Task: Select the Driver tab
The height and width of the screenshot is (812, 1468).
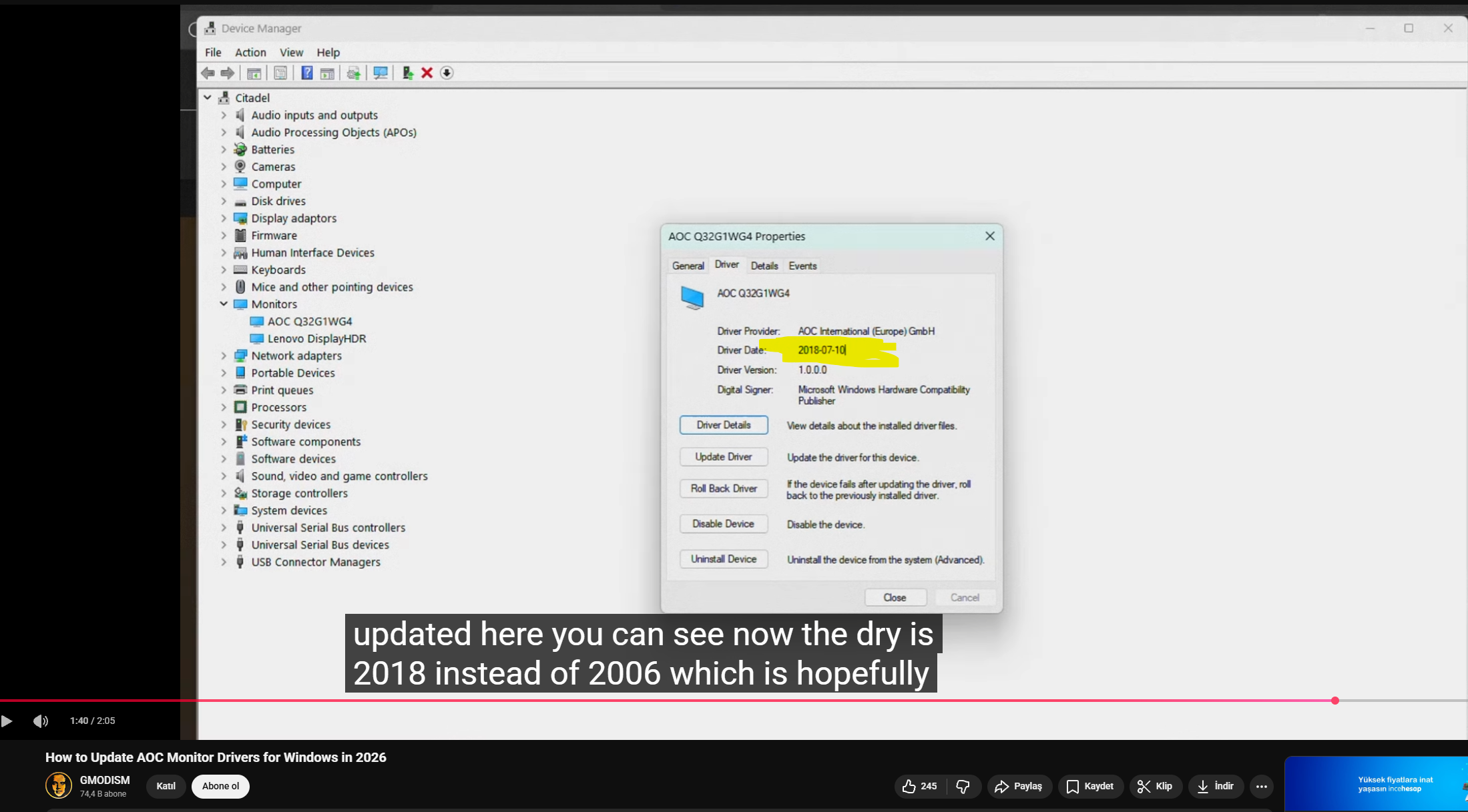Action: click(727, 264)
